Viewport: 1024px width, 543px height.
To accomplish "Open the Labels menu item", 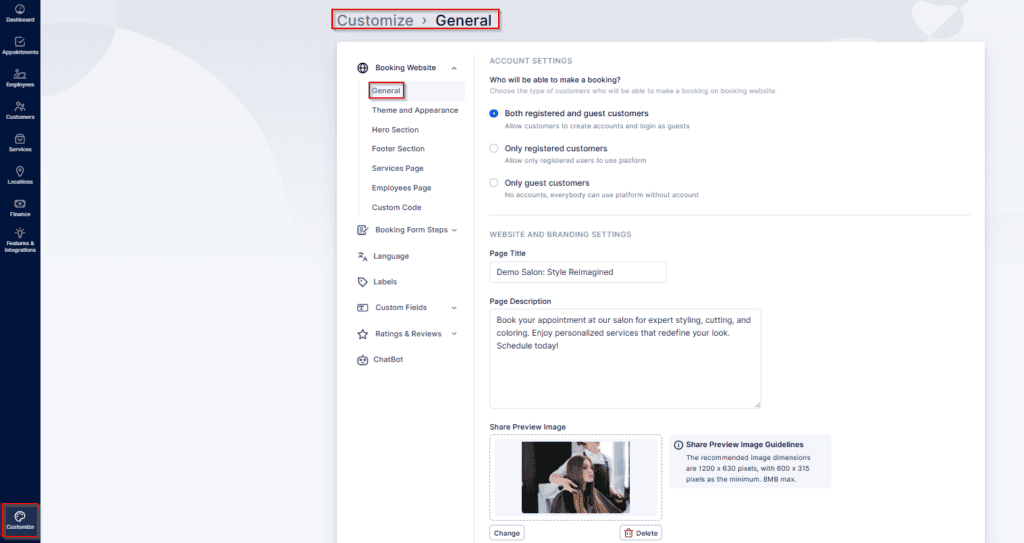I will click(x=385, y=282).
